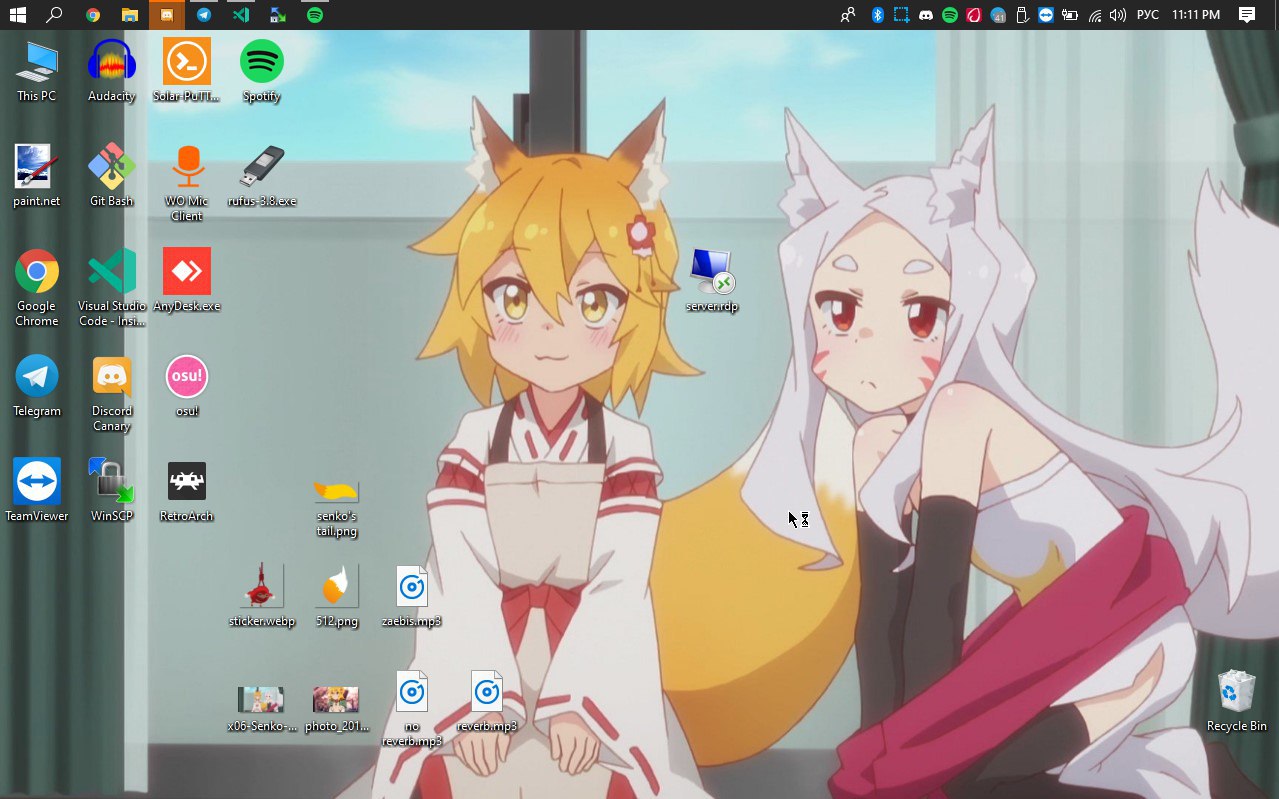Select the RetroArch desktop shortcut
Image resolution: width=1279 pixels, height=799 pixels.
pyautogui.click(x=187, y=491)
